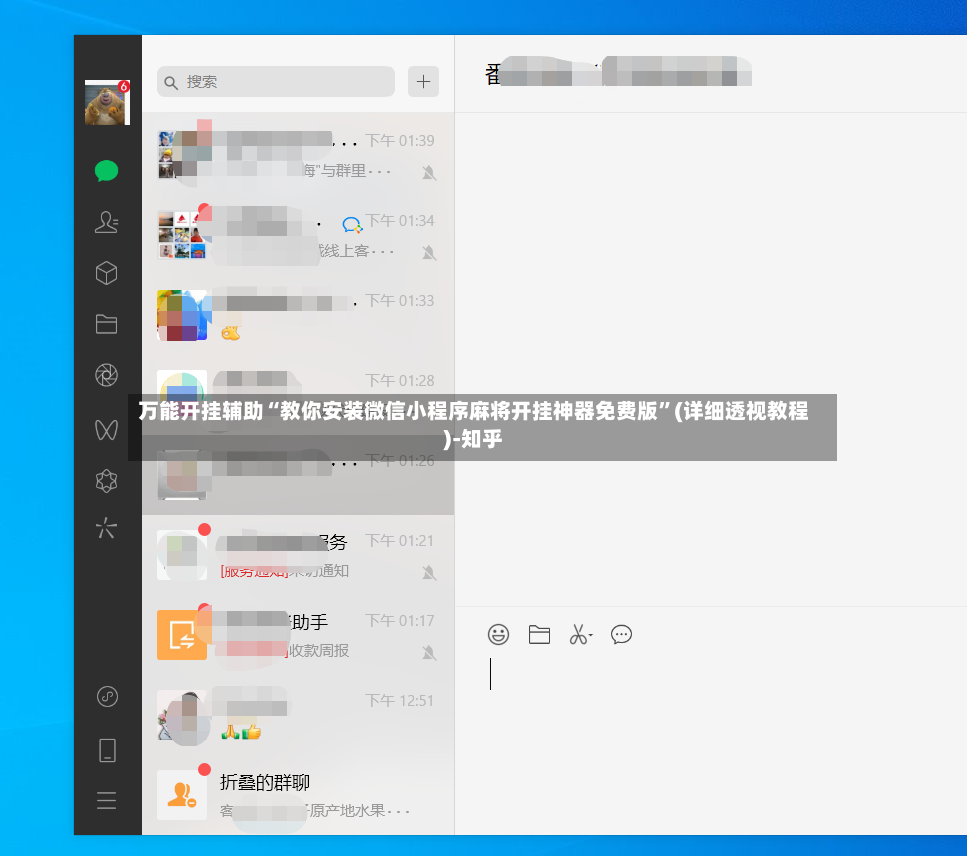
Task: Open the service notification chat at 下午 01:21
Action: point(298,555)
